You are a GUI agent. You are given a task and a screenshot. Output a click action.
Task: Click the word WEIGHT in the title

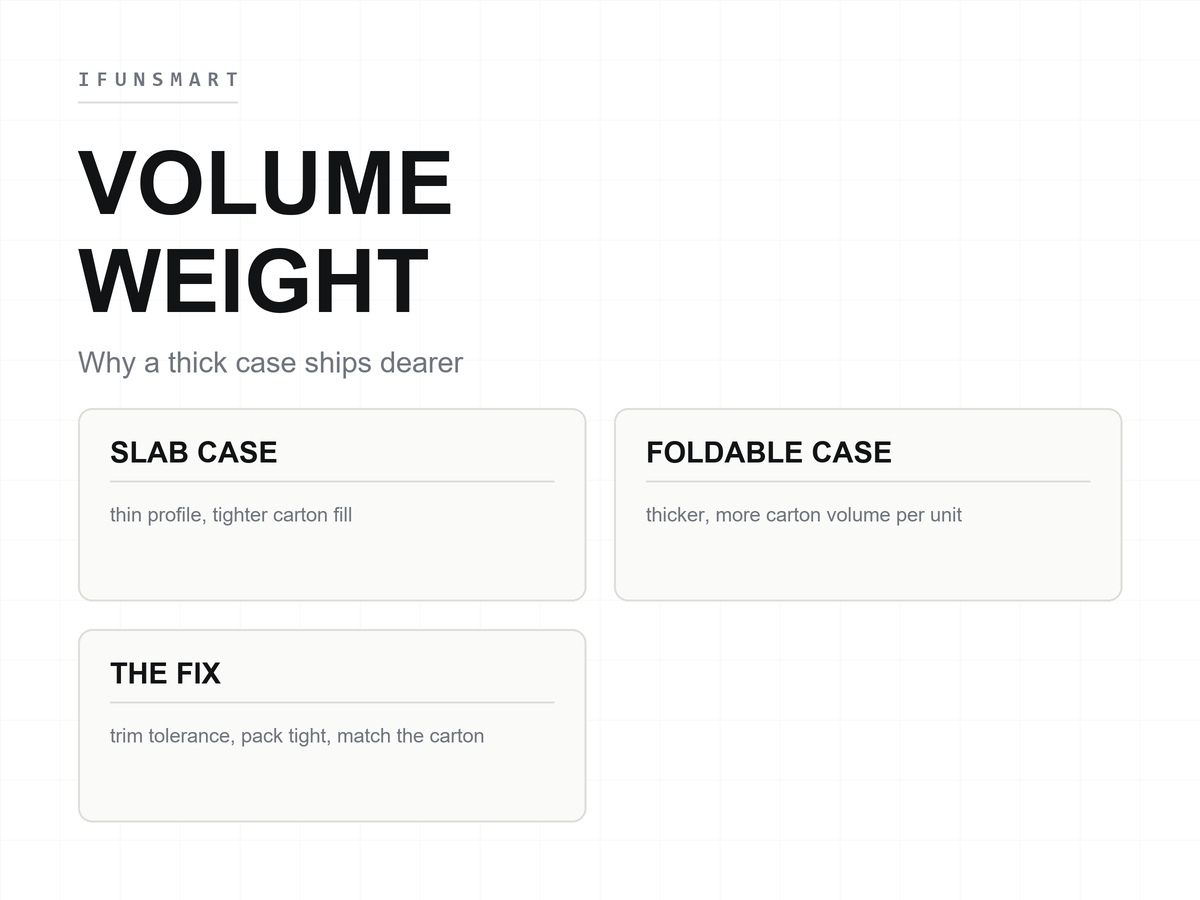[x=254, y=282]
